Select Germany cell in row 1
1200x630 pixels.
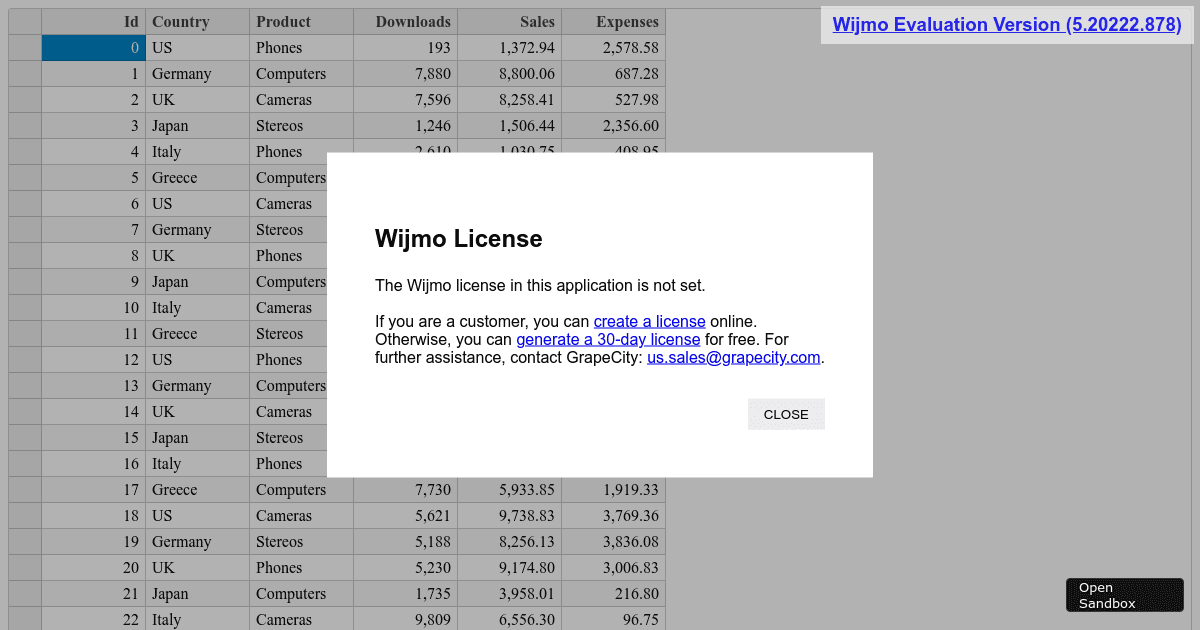[x=198, y=74]
